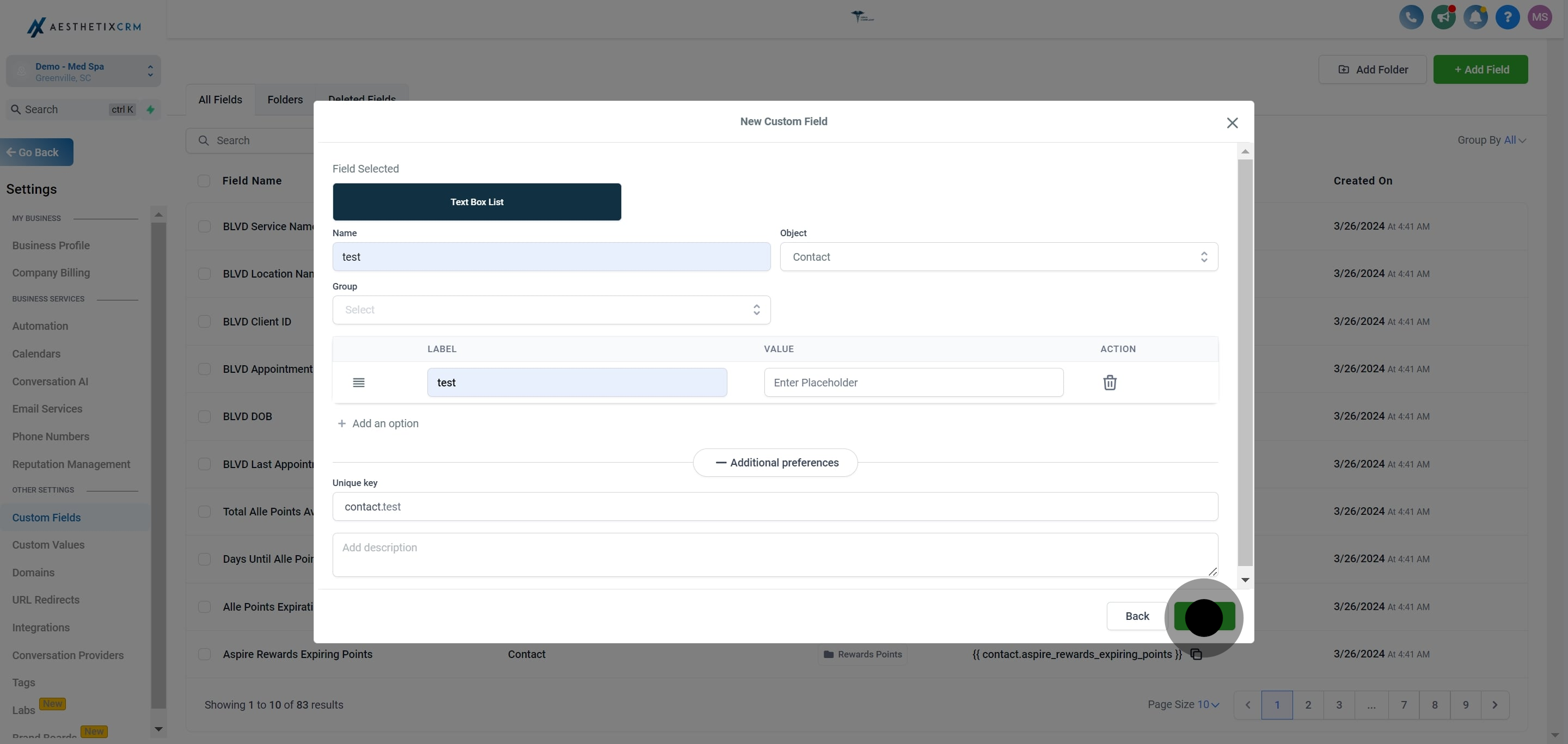Click the help question mark icon

(1507, 17)
